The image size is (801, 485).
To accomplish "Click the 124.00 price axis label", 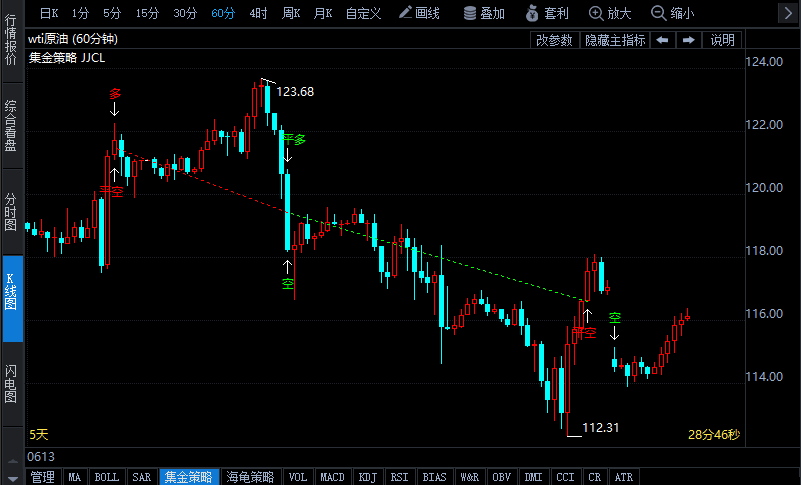I will click(x=764, y=61).
